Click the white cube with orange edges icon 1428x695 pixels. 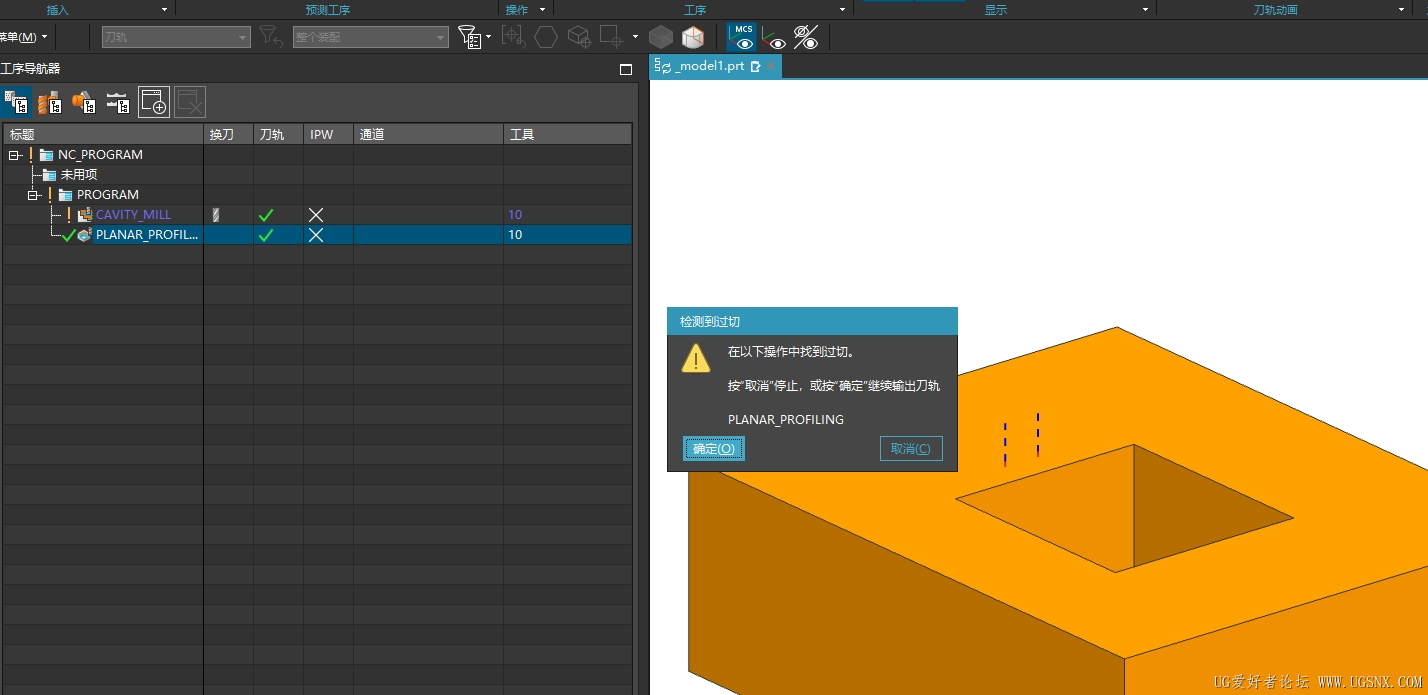[x=692, y=38]
